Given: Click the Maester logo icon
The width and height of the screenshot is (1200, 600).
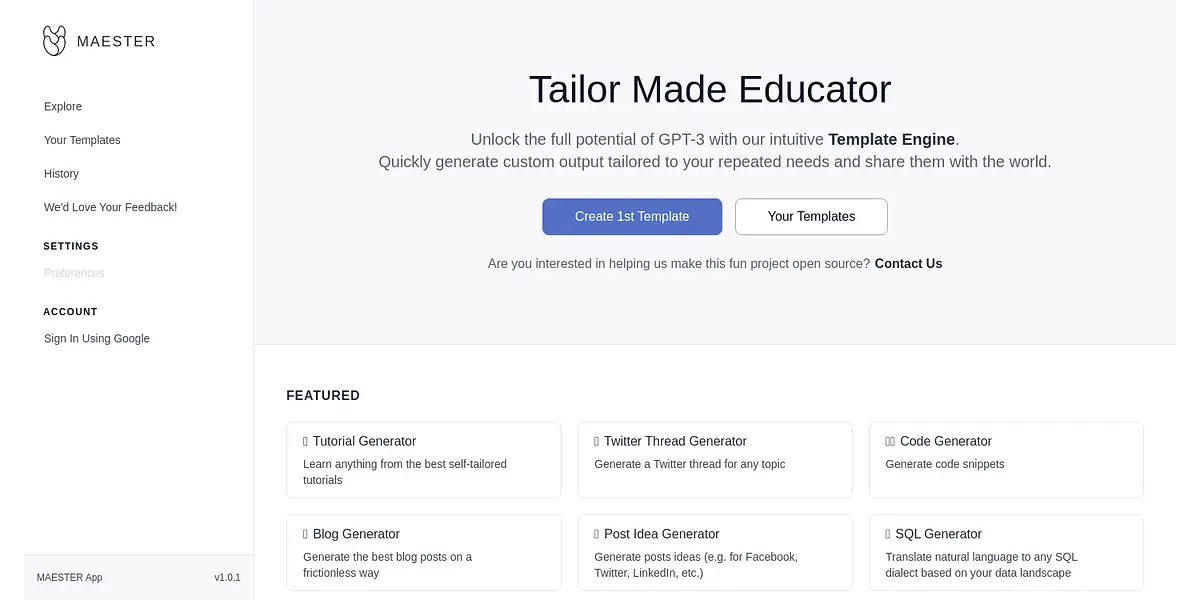Looking at the screenshot, I should pyautogui.click(x=54, y=41).
